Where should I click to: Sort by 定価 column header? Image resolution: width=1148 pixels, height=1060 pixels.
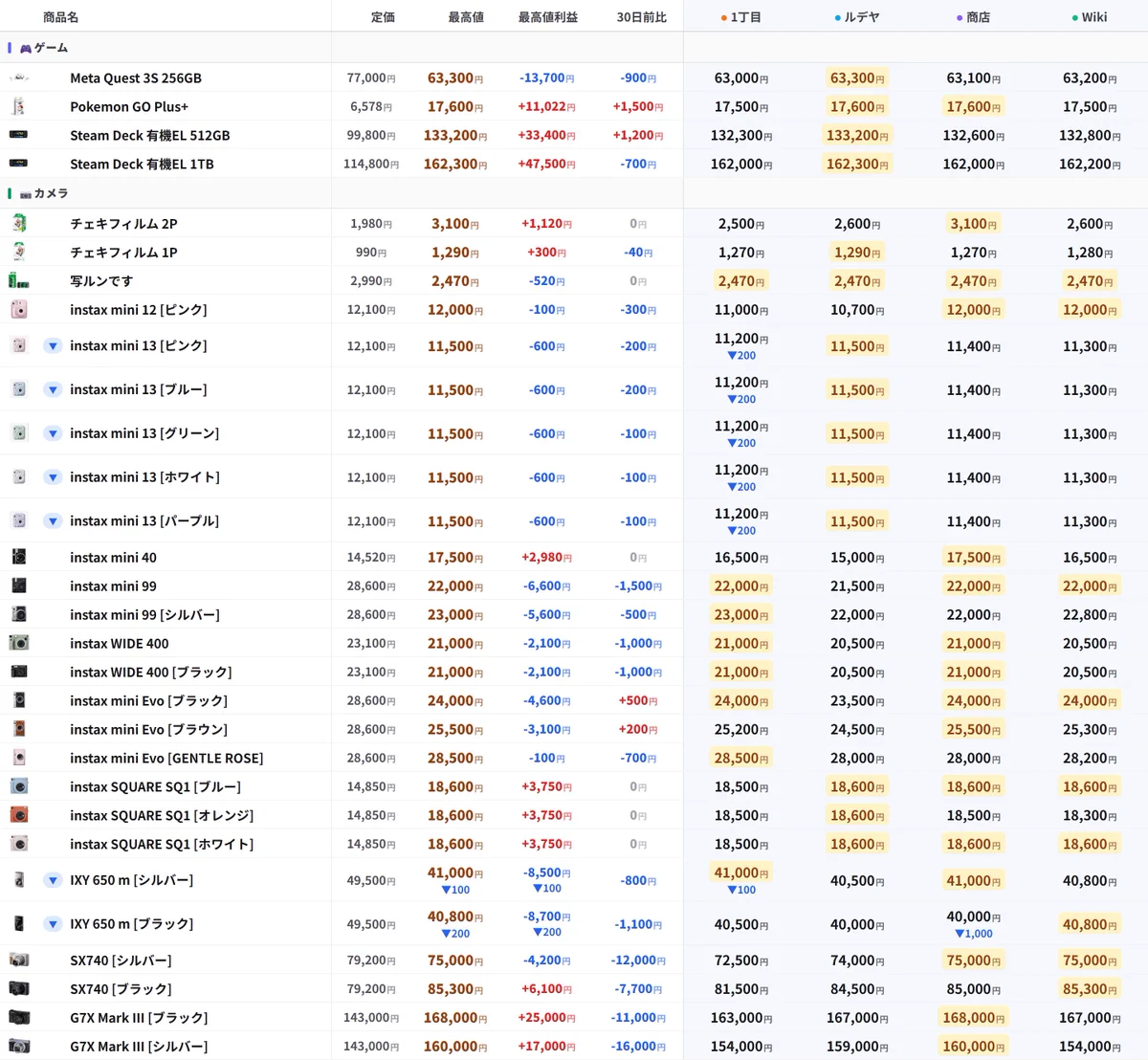[x=383, y=17]
